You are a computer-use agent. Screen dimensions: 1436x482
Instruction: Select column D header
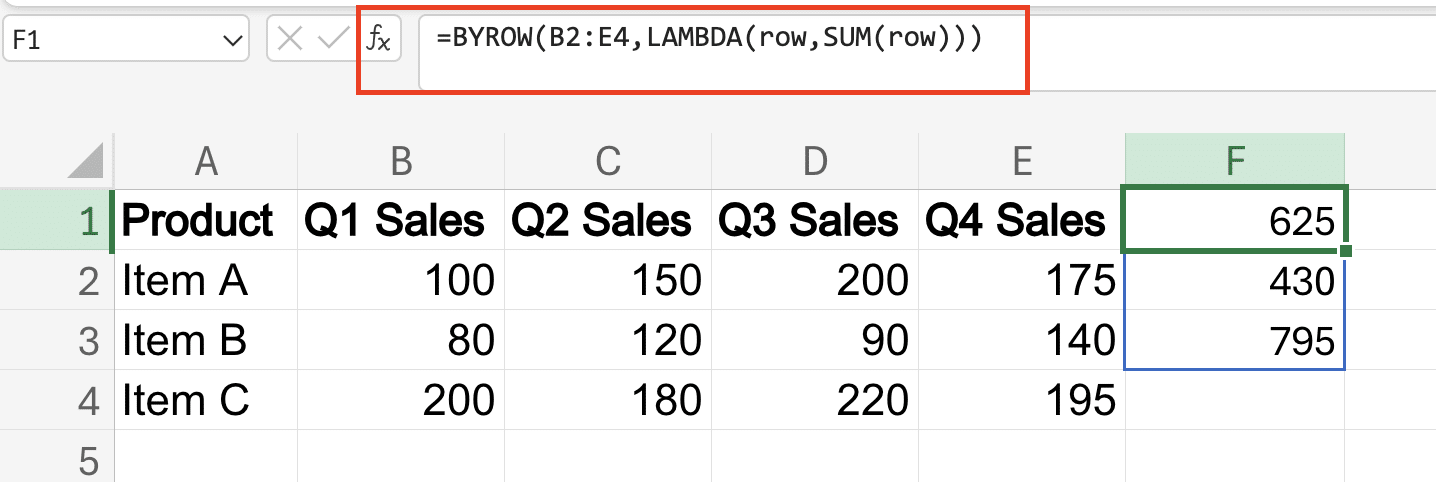pyautogui.click(x=816, y=160)
